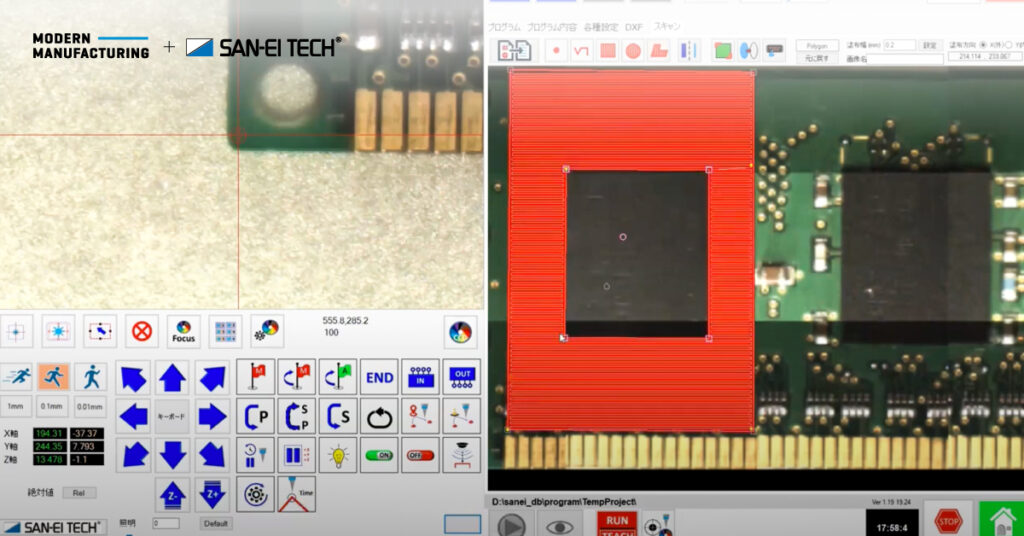This screenshot has height=536, width=1024.
Task: Select the X-axis coating direction radio button
Action: (x=983, y=45)
